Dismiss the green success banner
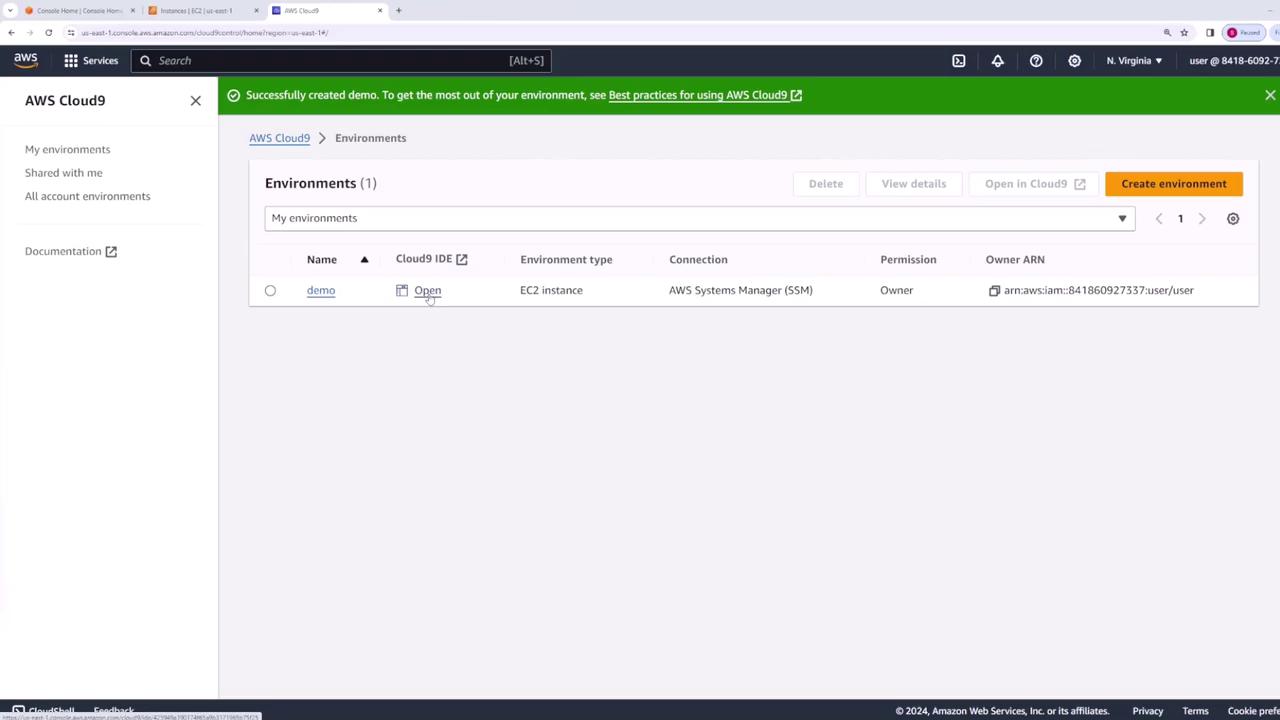The image size is (1280, 720). (1270, 95)
